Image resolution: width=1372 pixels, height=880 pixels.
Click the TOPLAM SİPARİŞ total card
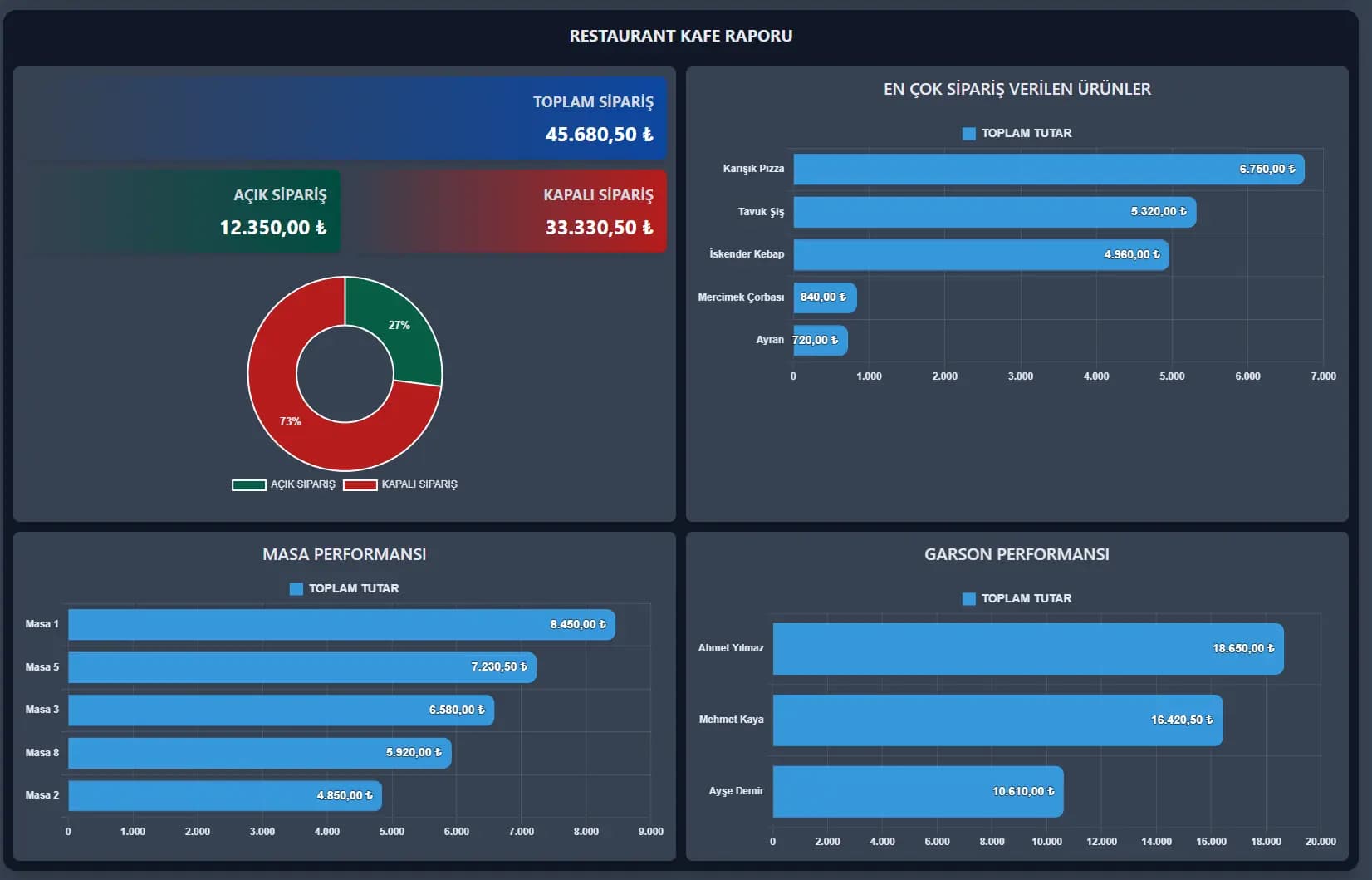[345, 118]
